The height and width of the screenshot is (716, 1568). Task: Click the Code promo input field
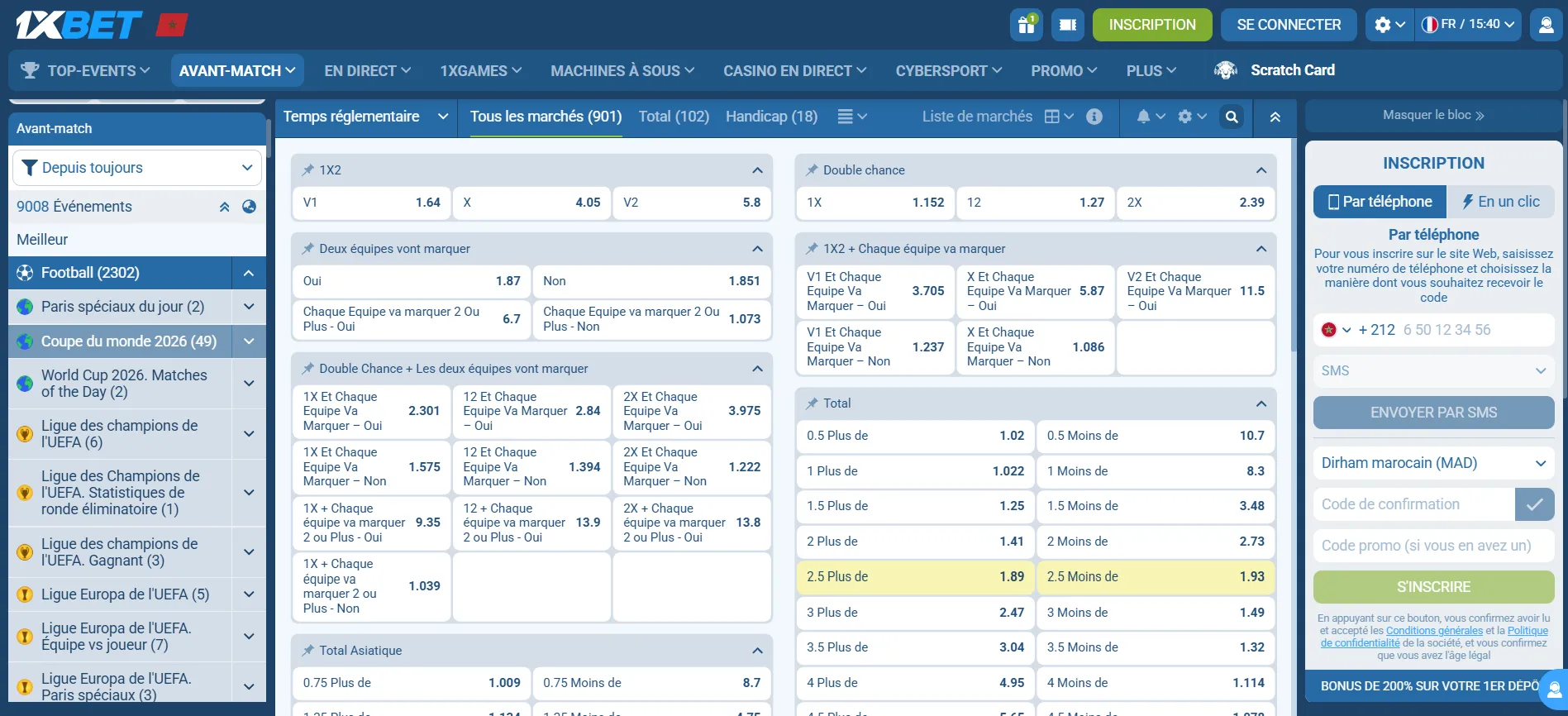click(x=1433, y=546)
